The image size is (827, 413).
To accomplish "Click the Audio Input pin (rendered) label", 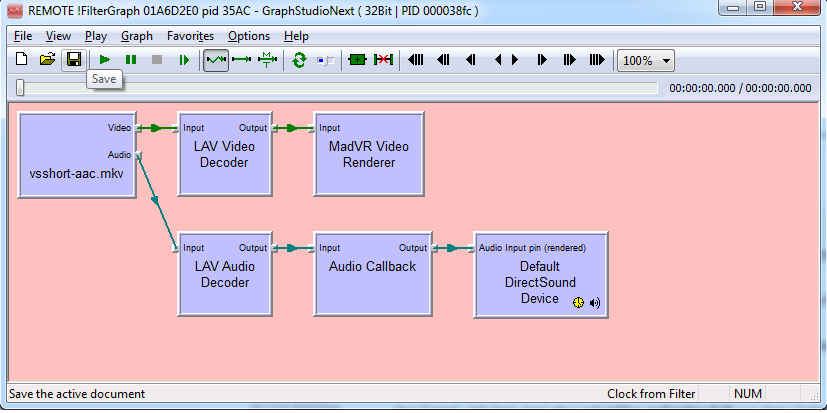I will (532, 248).
